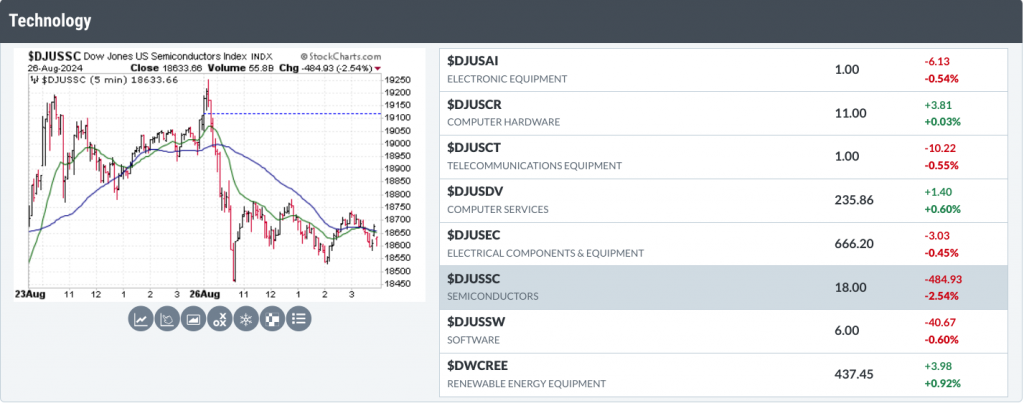Screen dimensions: 1024x403
Task: Open the summary list icon
Action: click(299, 319)
